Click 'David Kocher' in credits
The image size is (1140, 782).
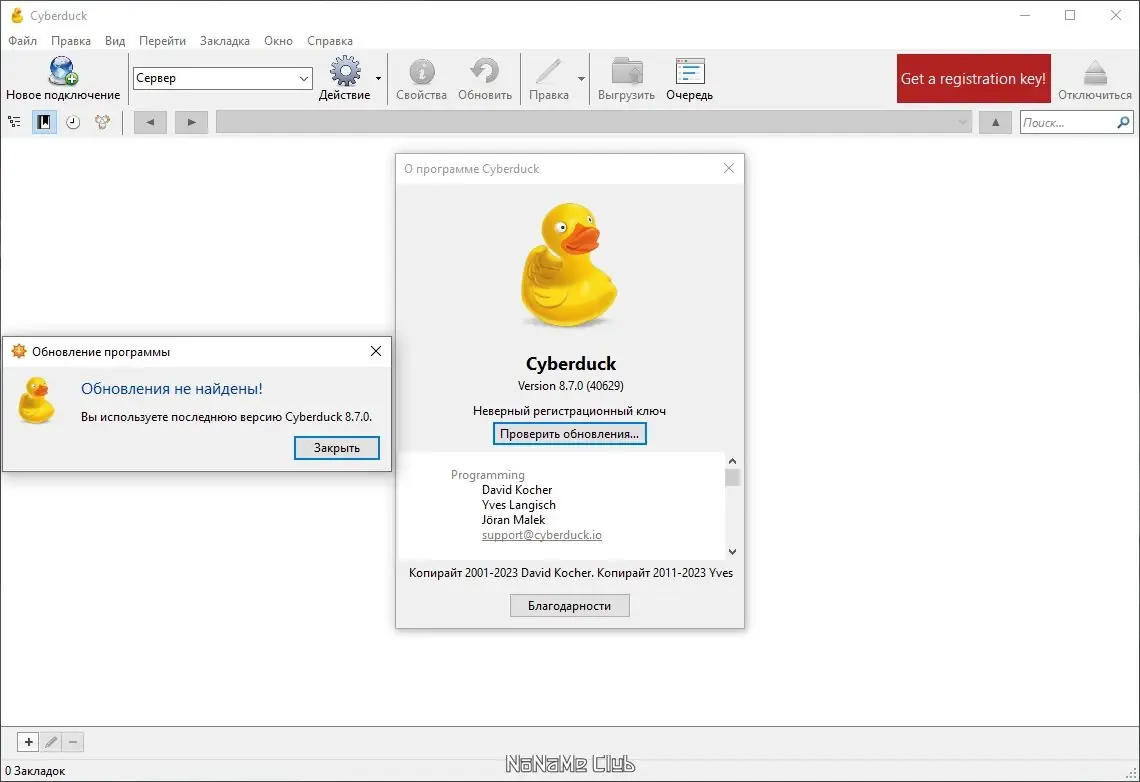(517, 490)
